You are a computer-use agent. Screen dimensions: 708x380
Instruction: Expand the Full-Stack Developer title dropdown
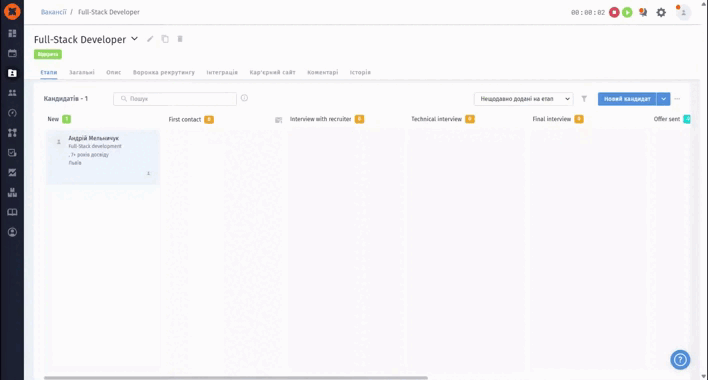point(135,39)
